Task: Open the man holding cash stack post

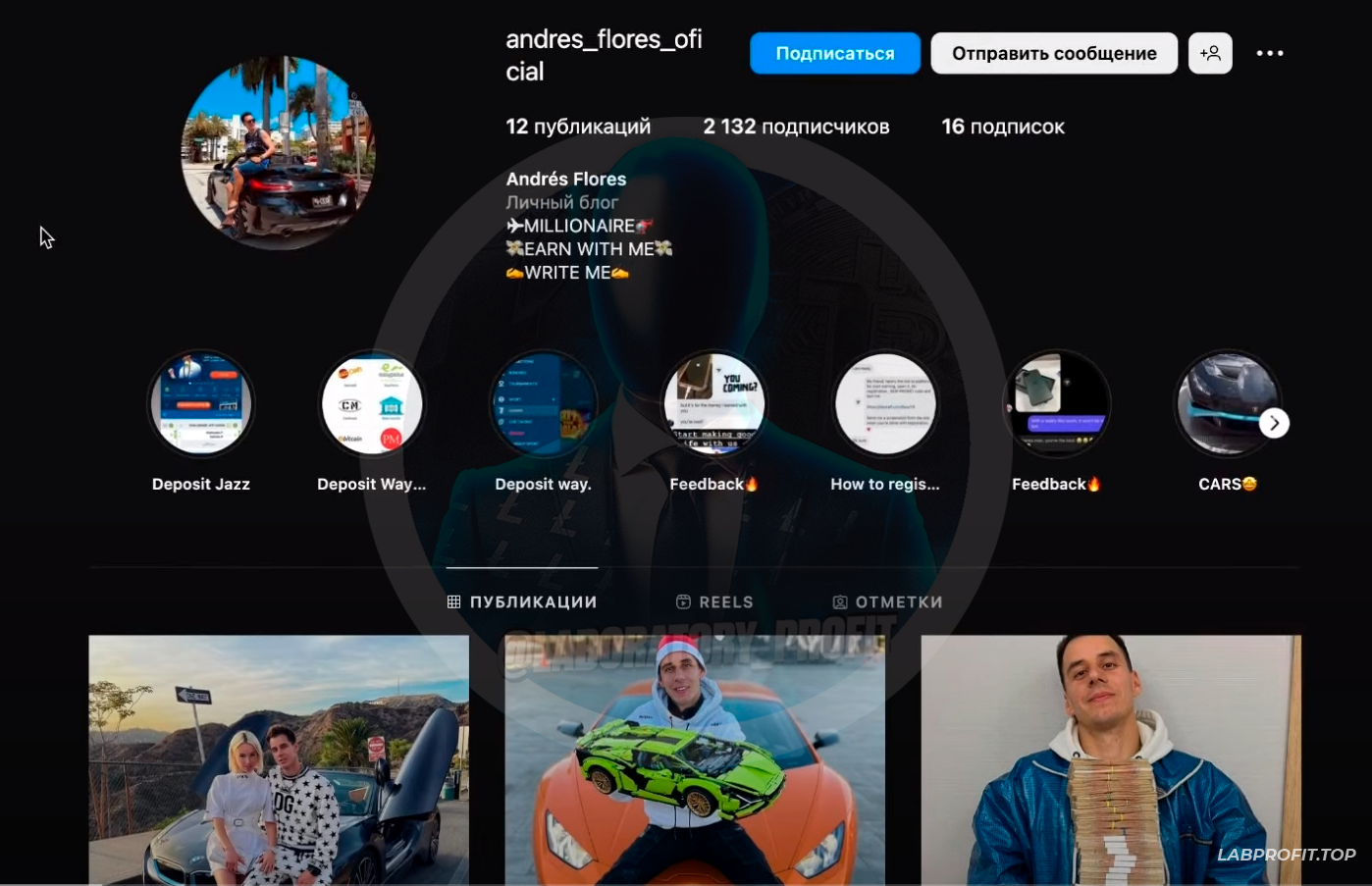Action: [1111, 760]
